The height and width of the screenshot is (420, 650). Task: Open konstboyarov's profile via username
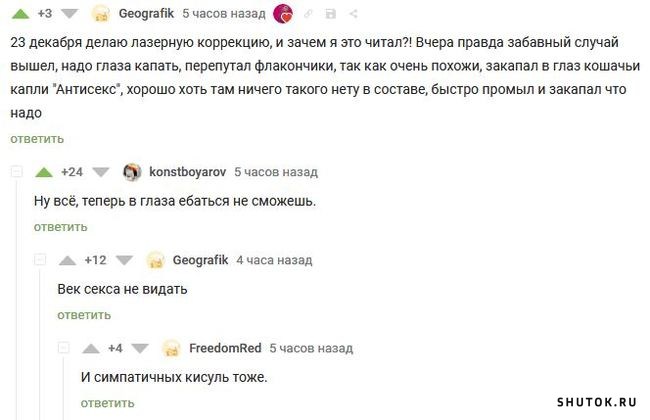(x=187, y=172)
